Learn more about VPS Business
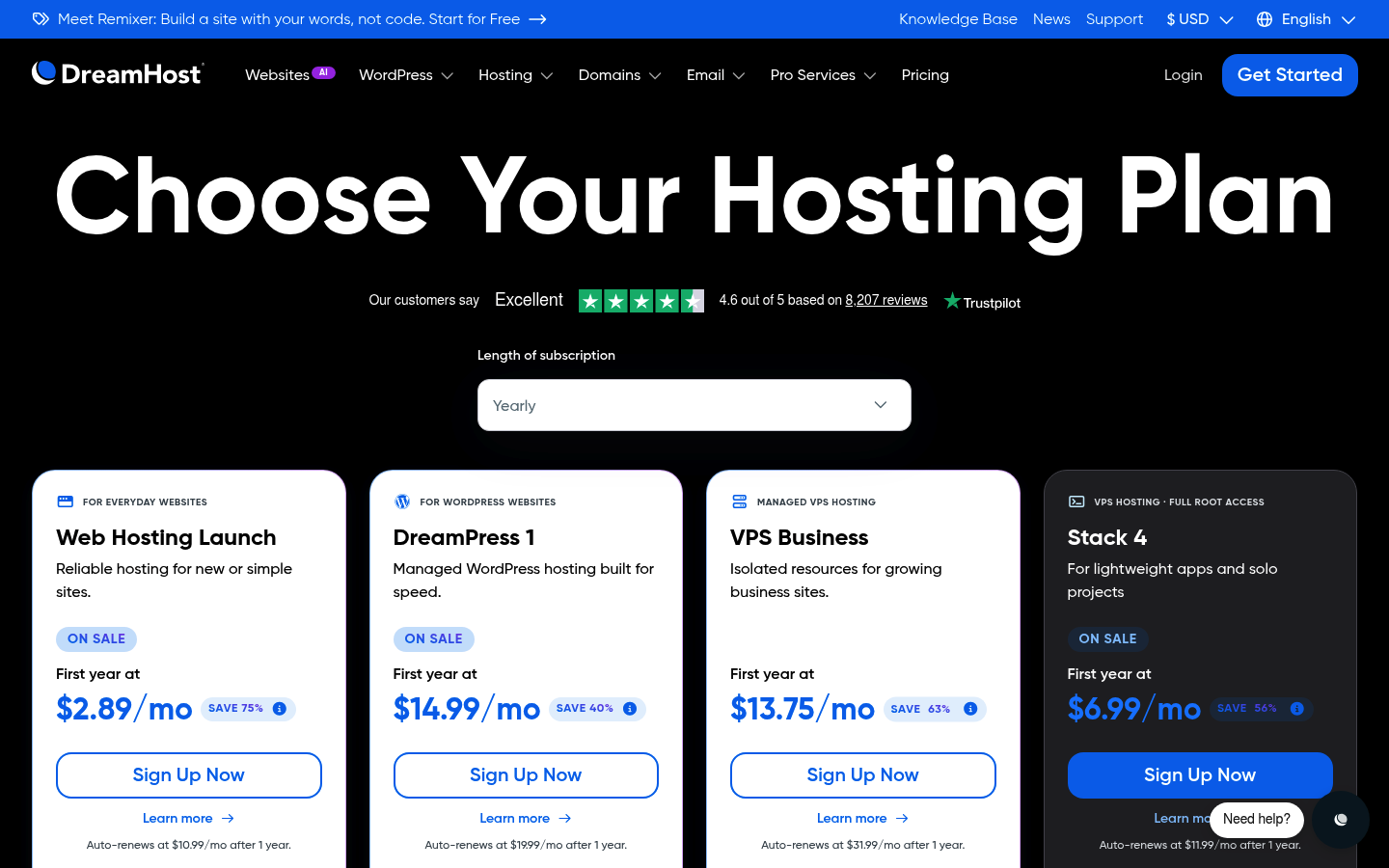 (863, 818)
